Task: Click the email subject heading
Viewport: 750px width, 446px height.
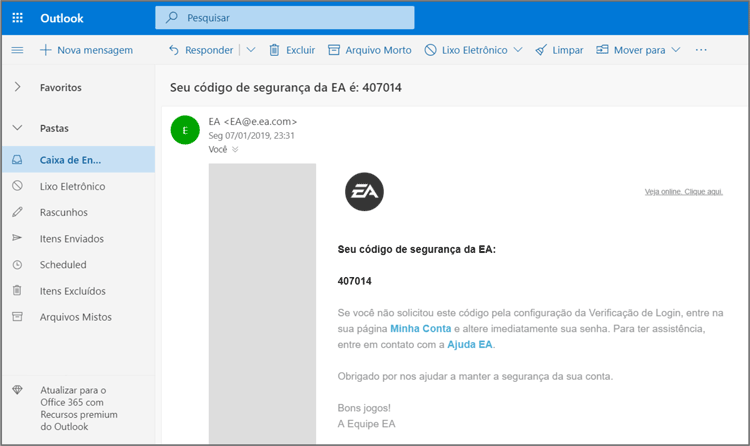Action: (286, 88)
